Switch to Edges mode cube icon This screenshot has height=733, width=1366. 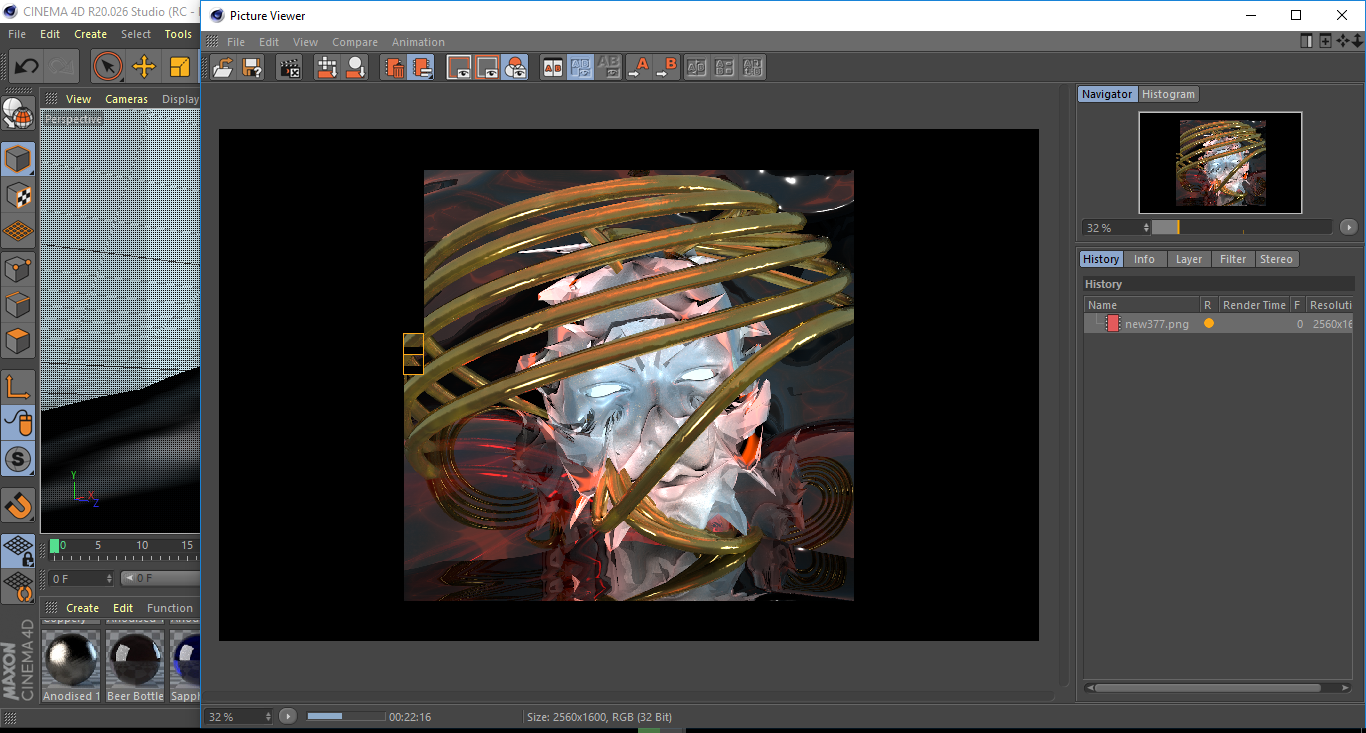click(x=18, y=305)
